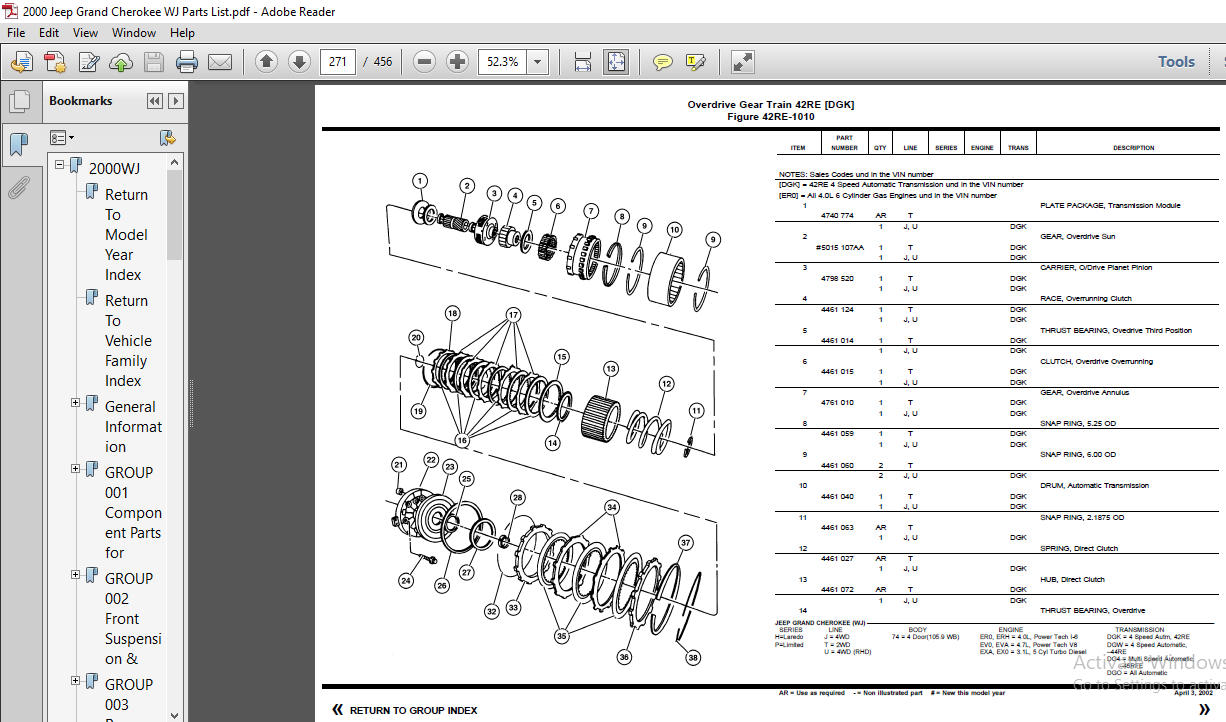Open the zoom percentage dropdown arrow

pyautogui.click(x=538, y=62)
